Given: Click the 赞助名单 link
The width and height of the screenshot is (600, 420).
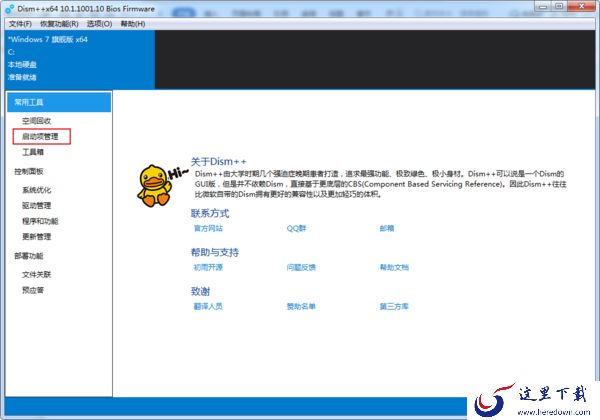Looking at the screenshot, I should 301,306.
